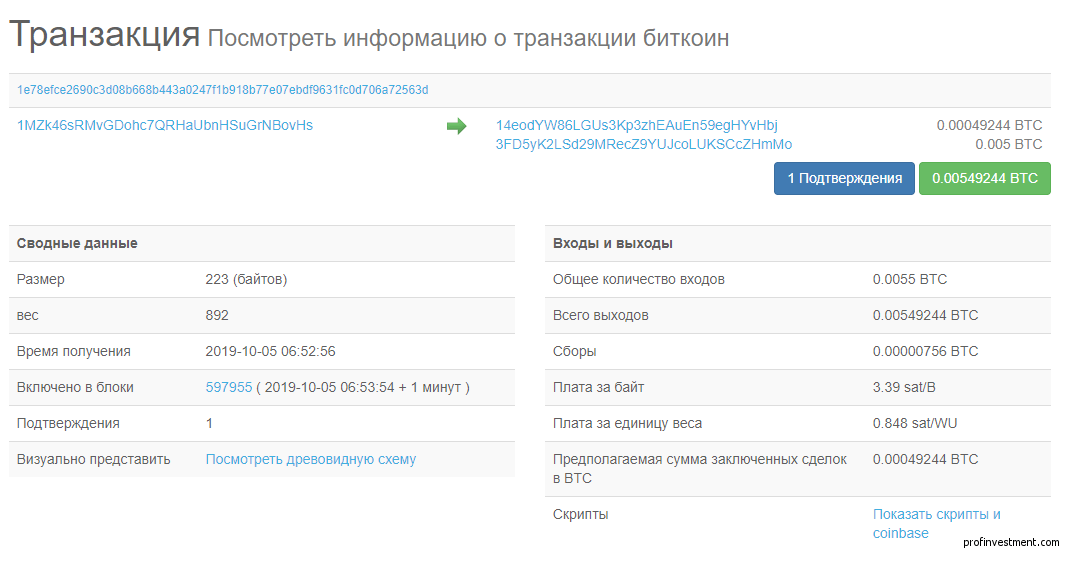1074x563 pixels.
Task: Select the 'Визуально представить' label
Action: point(93,460)
